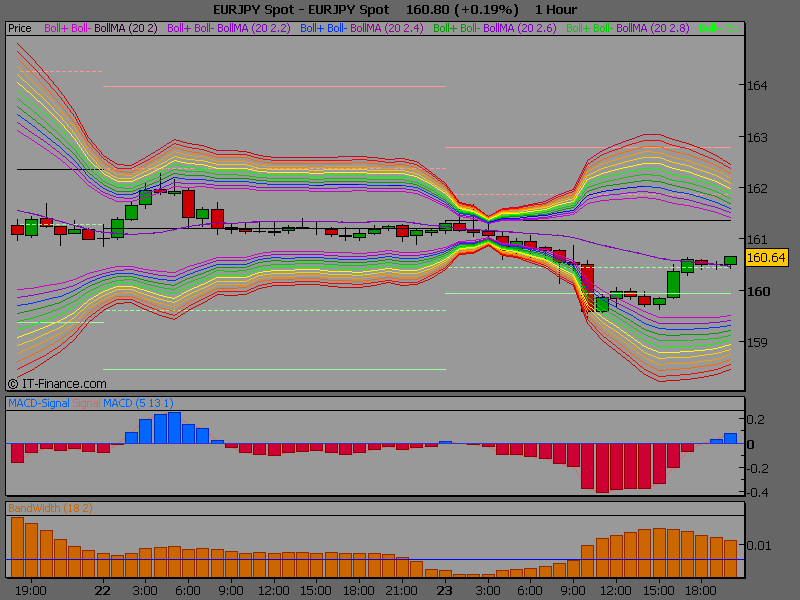Click the EURJPY Spot chart title
This screenshot has width=800, height=600.
[x=301, y=10]
